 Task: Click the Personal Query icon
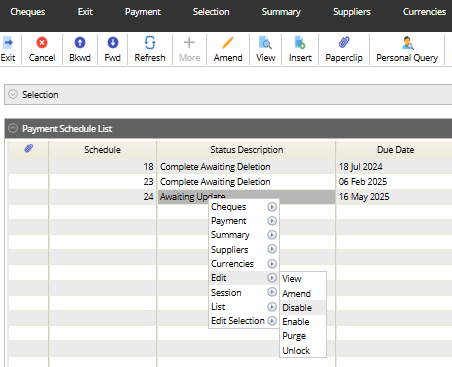[x=407, y=43]
